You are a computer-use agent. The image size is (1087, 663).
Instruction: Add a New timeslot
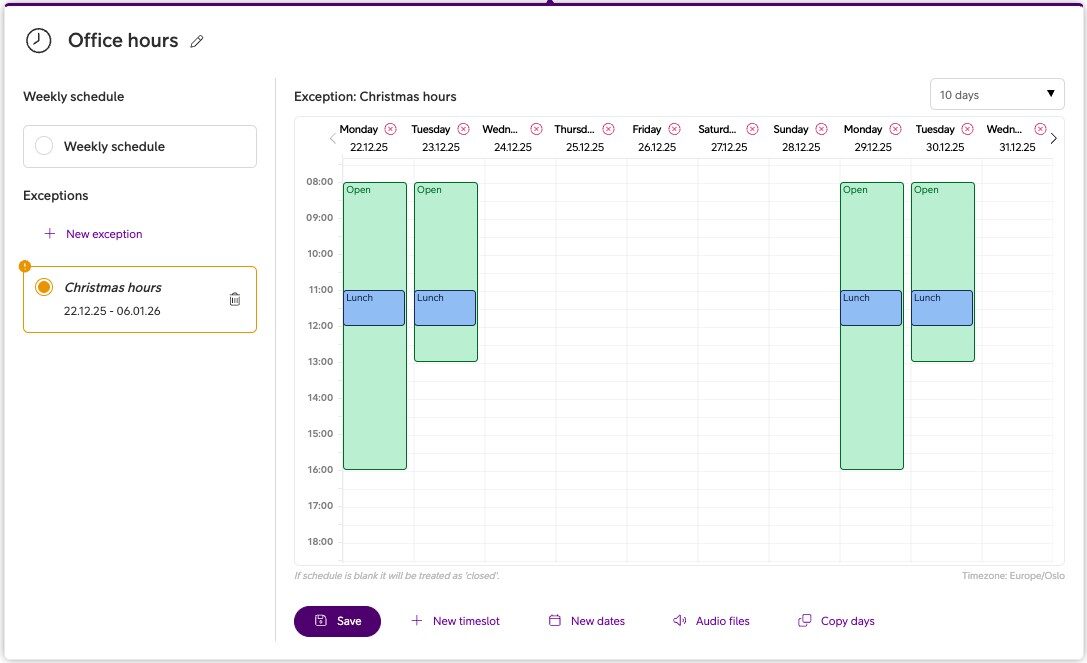455,621
